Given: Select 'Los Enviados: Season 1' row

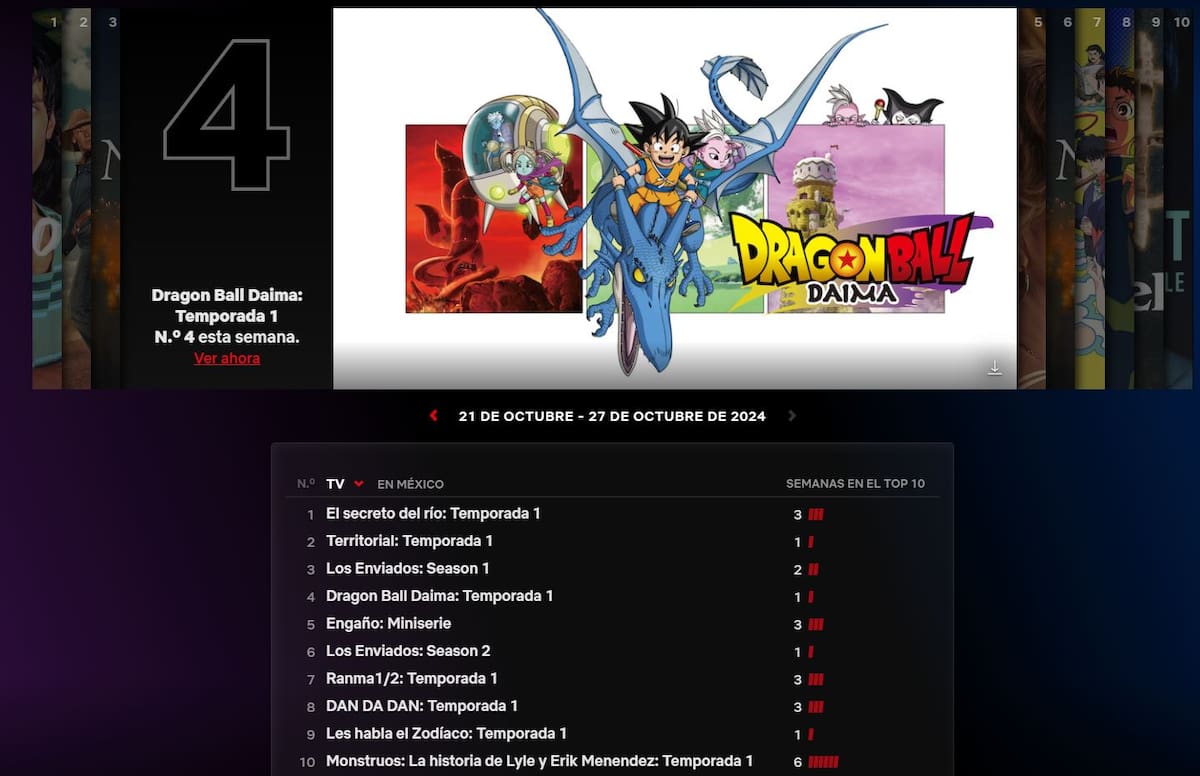Looking at the screenshot, I should point(612,569).
